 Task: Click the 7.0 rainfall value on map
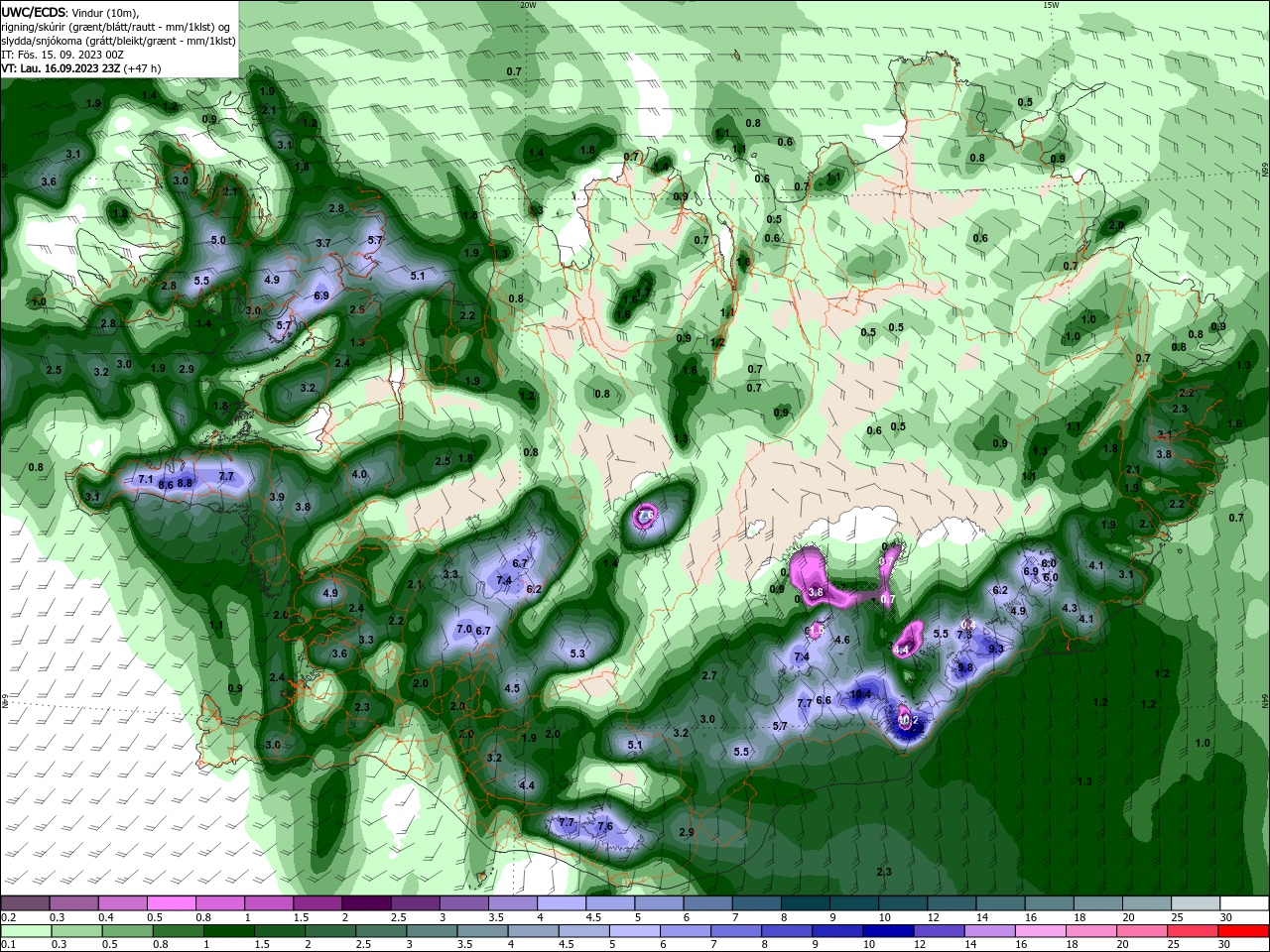click(x=463, y=629)
